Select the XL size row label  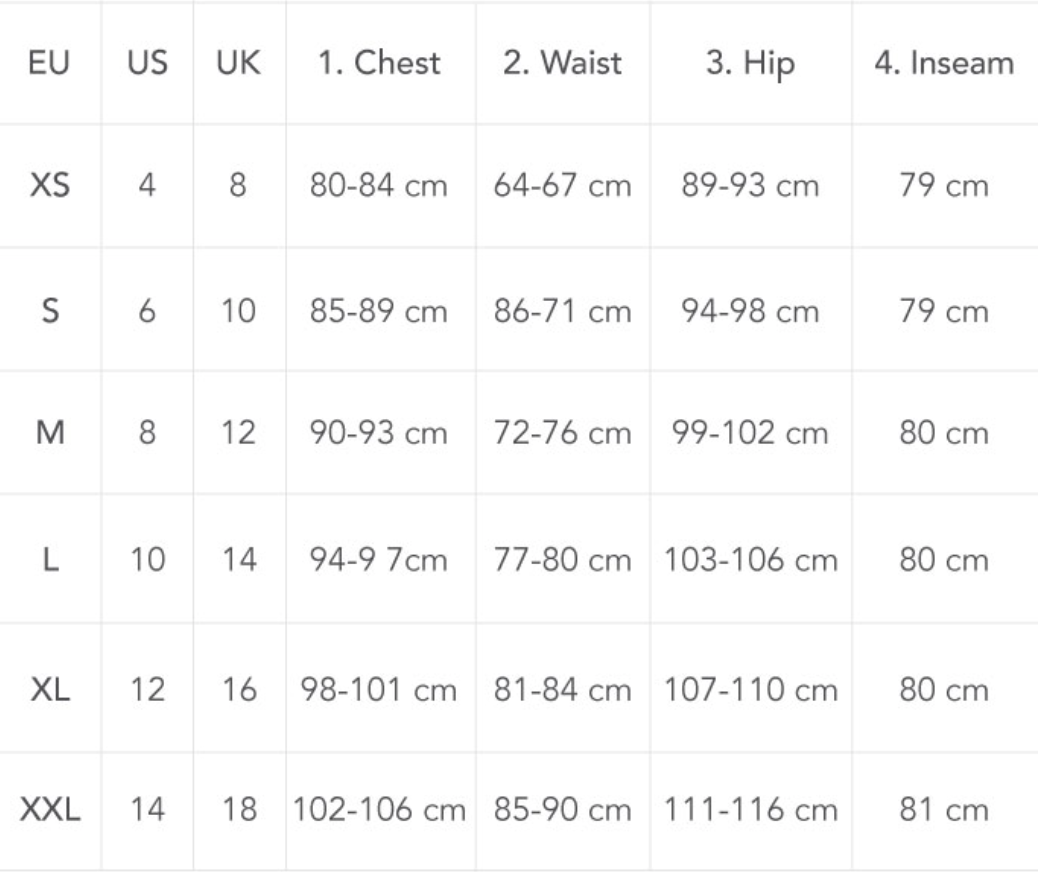(49, 691)
